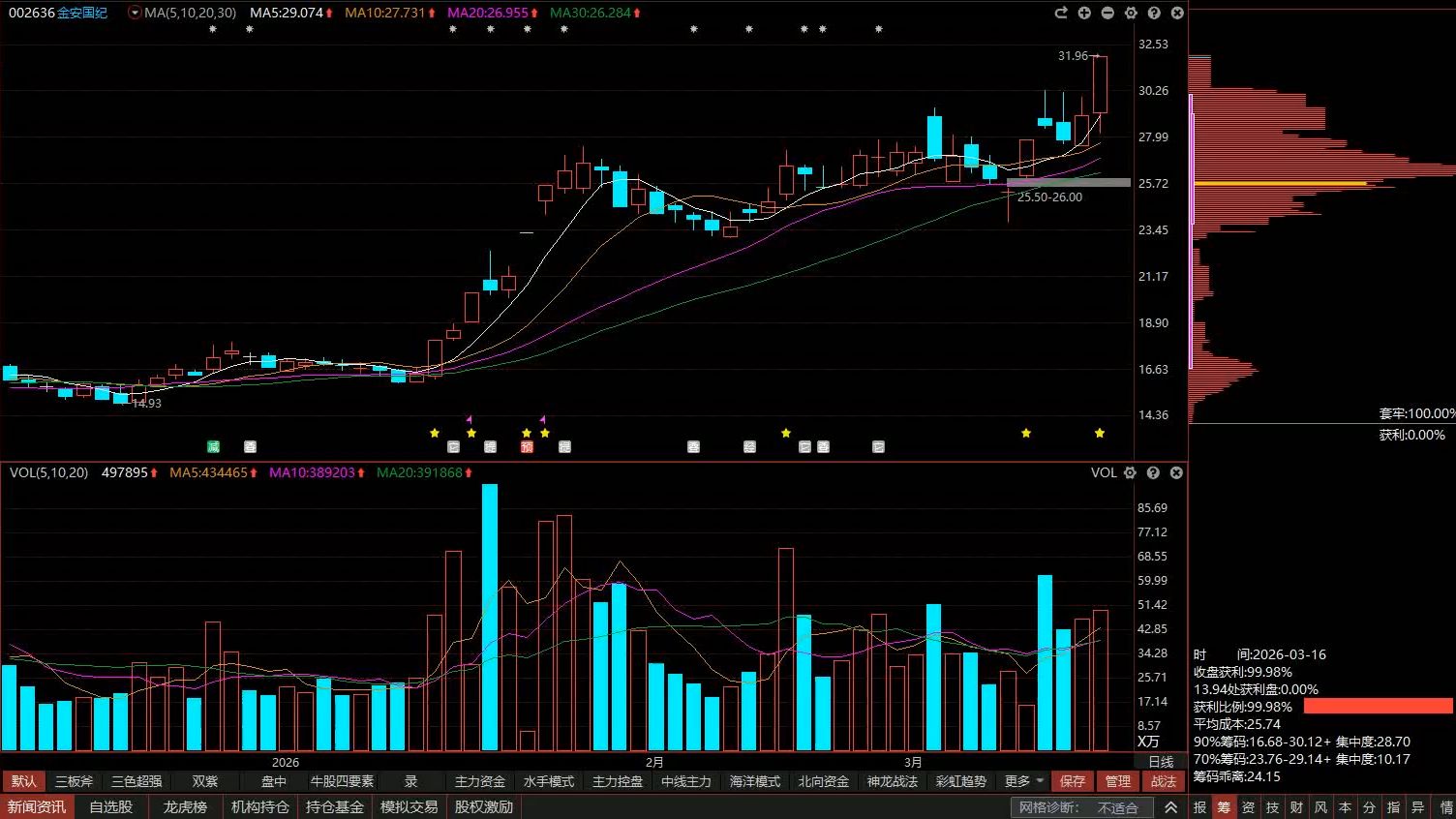Switch to the 报 quote side panel
The image size is (1456, 819).
pos(1200,806)
